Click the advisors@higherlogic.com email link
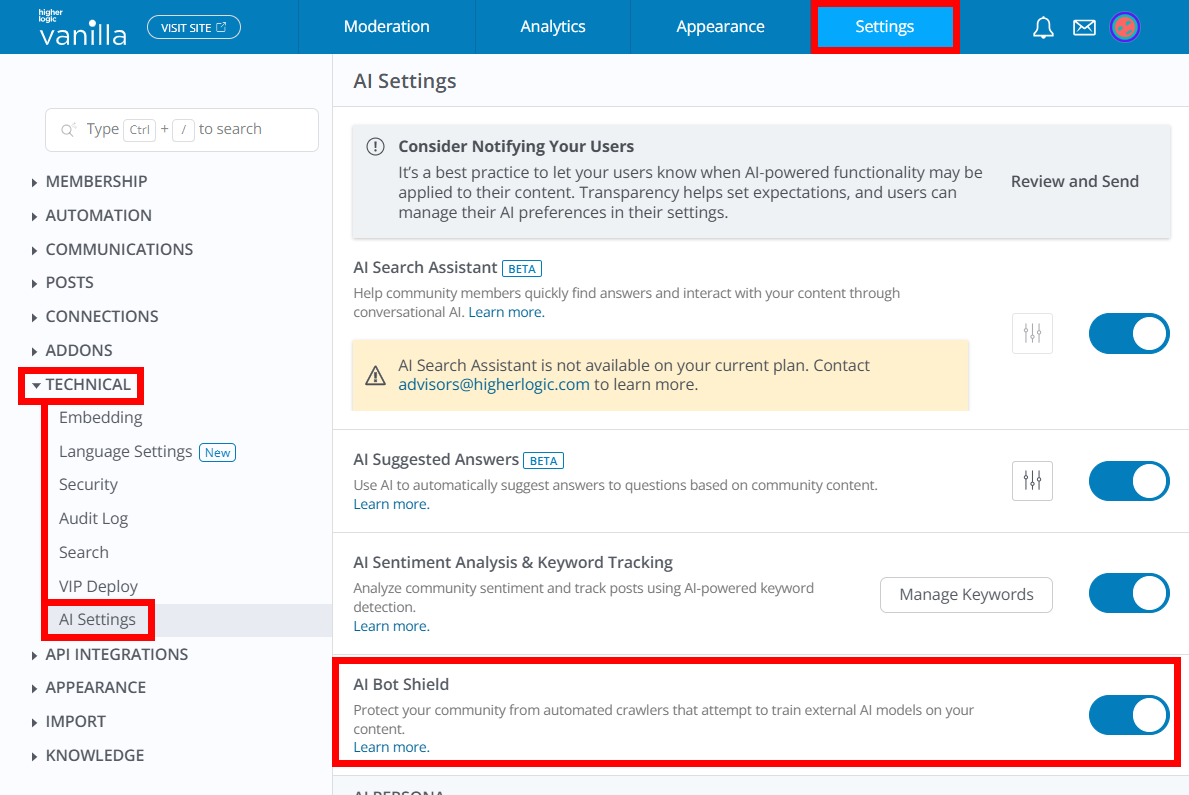 [x=494, y=385]
